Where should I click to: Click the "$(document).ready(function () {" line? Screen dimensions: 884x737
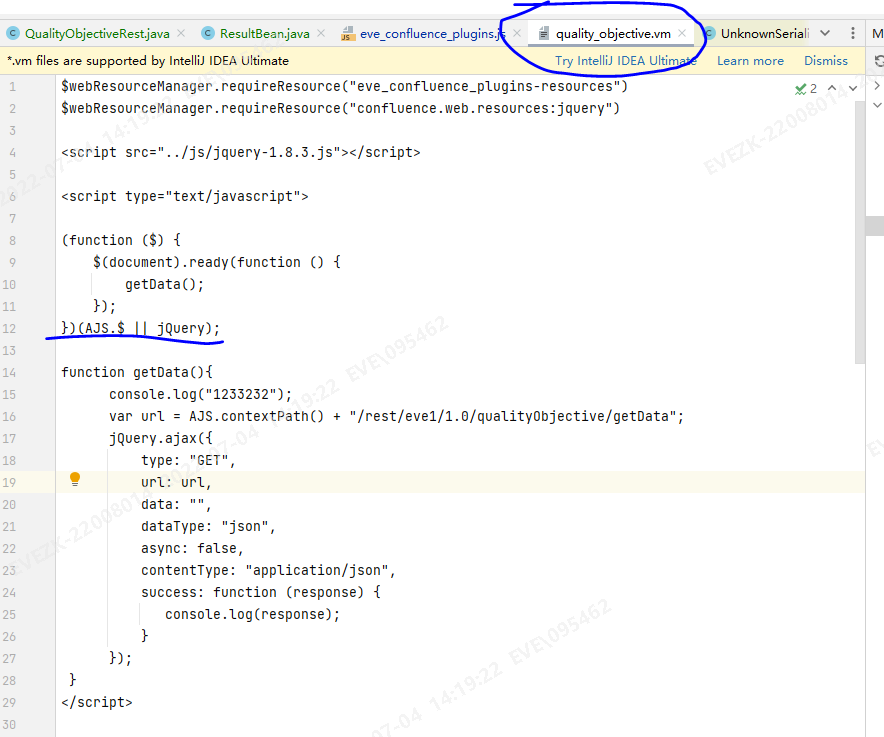(217, 262)
